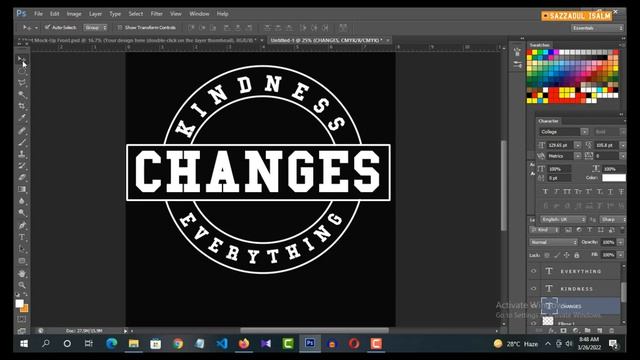Open the Sharp anti-aliasing dropdown
Image resolution: width=640 pixels, height=360 pixels.
[x=612, y=220]
